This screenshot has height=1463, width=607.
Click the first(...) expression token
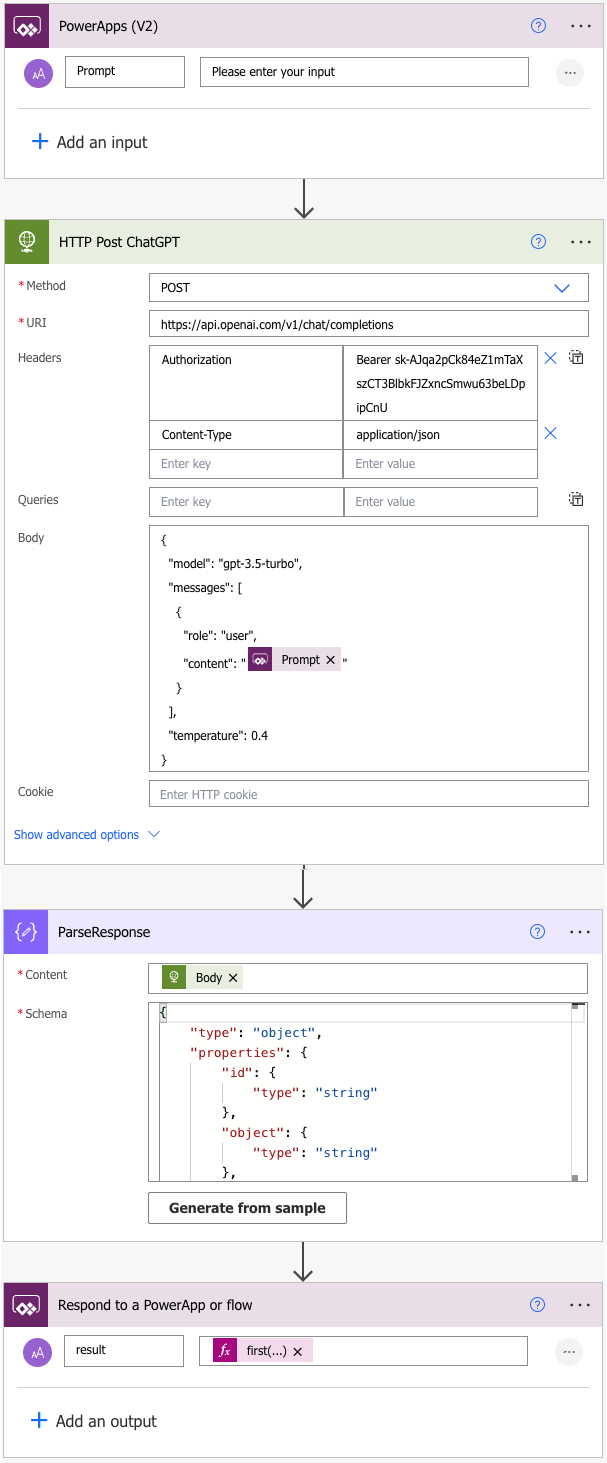(x=262, y=1351)
